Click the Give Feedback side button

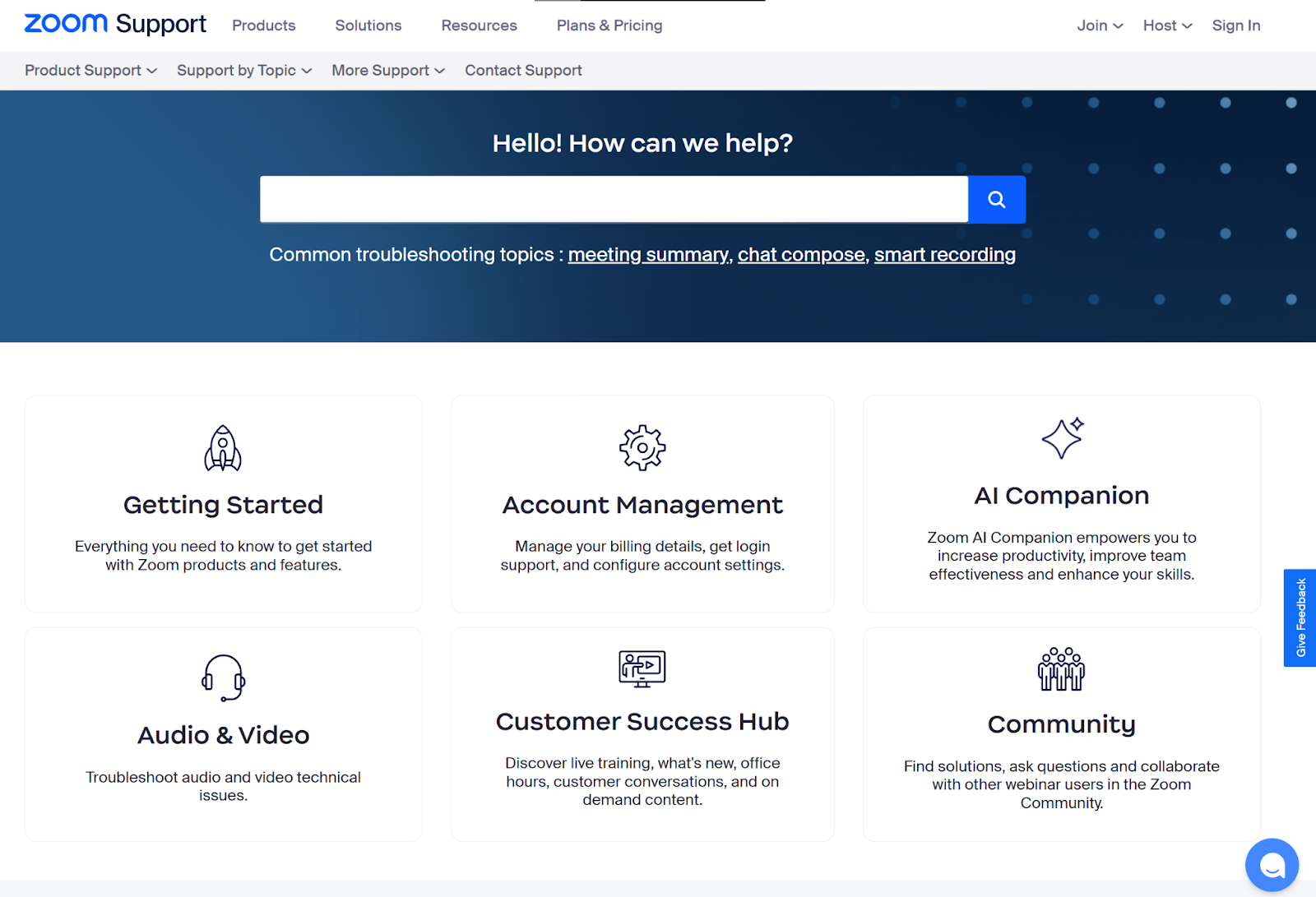(x=1300, y=617)
